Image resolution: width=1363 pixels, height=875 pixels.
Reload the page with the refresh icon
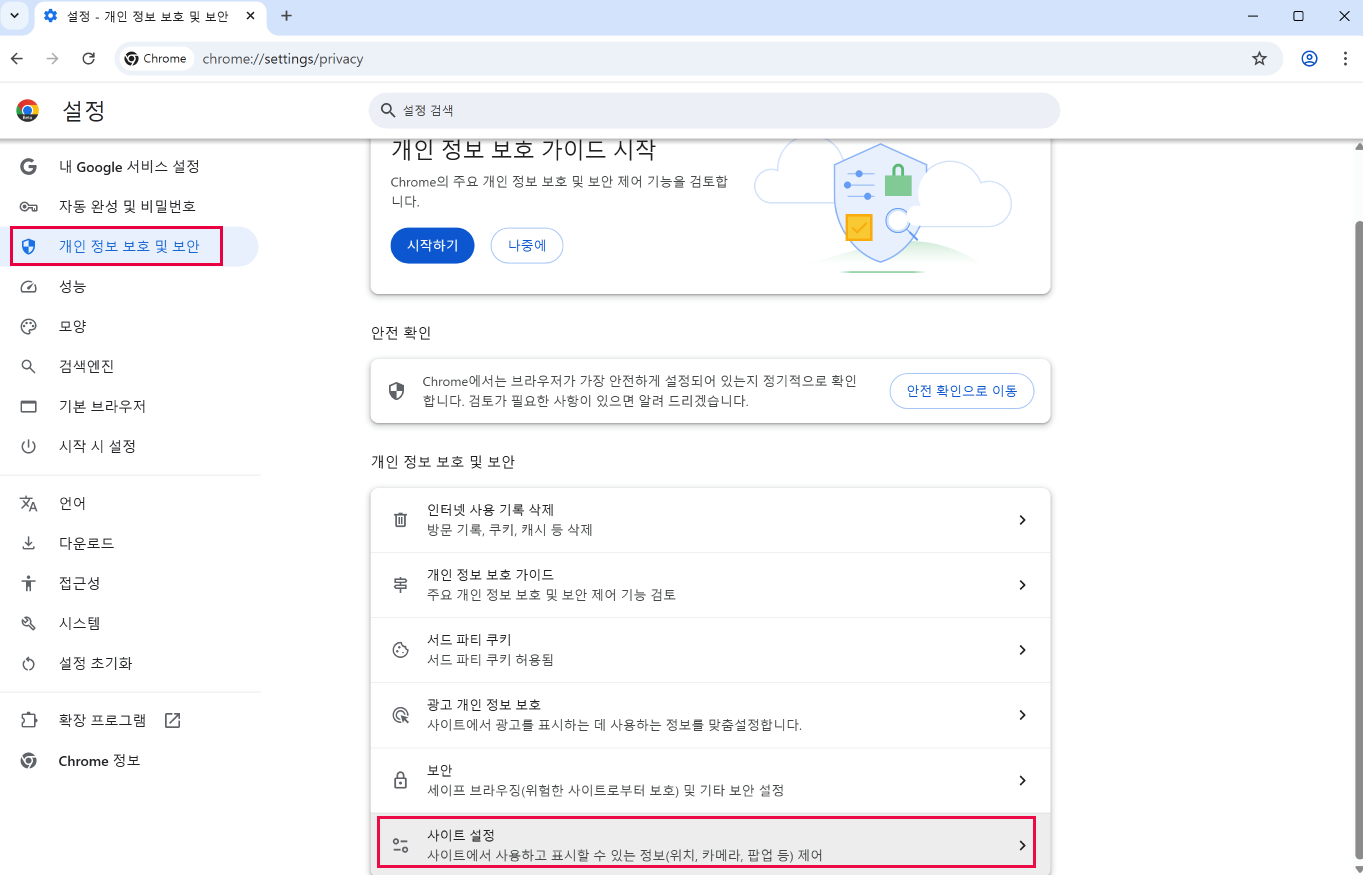point(88,59)
